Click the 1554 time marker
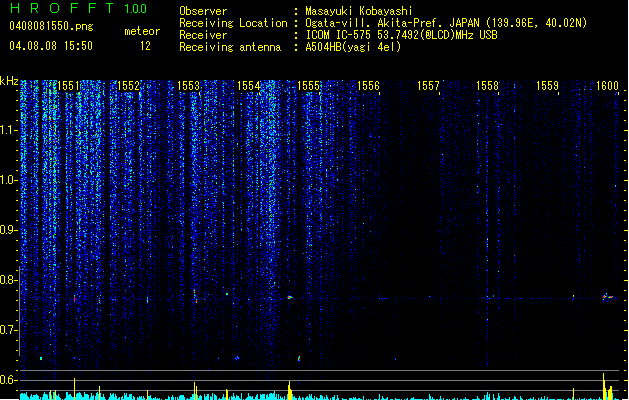This screenshot has height=400, width=629. tap(248, 86)
